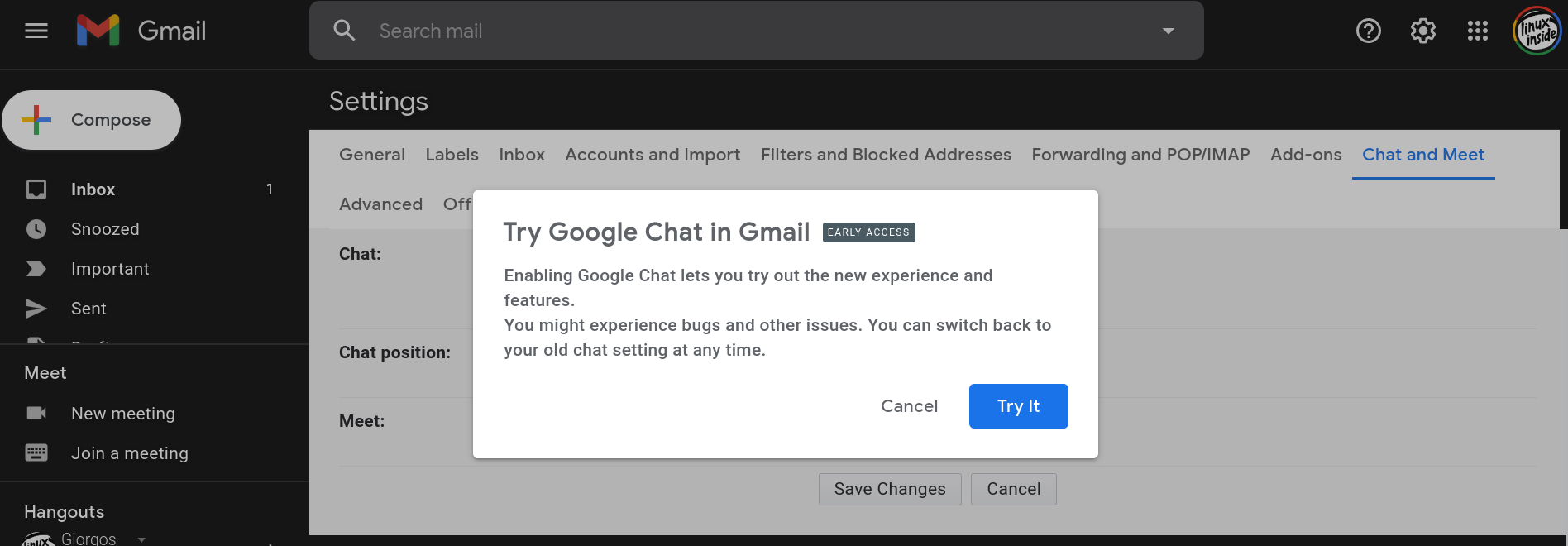
Task: Switch to the General settings tab
Action: click(x=372, y=155)
